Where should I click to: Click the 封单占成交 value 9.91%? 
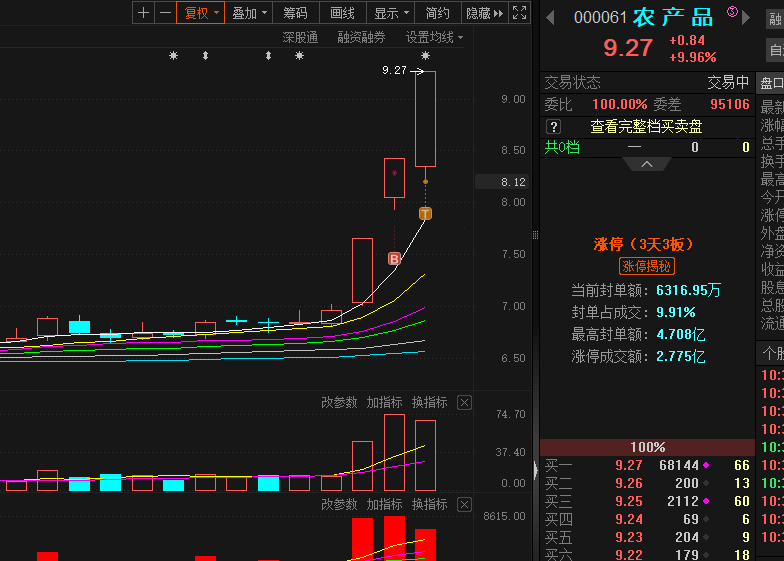(676, 312)
